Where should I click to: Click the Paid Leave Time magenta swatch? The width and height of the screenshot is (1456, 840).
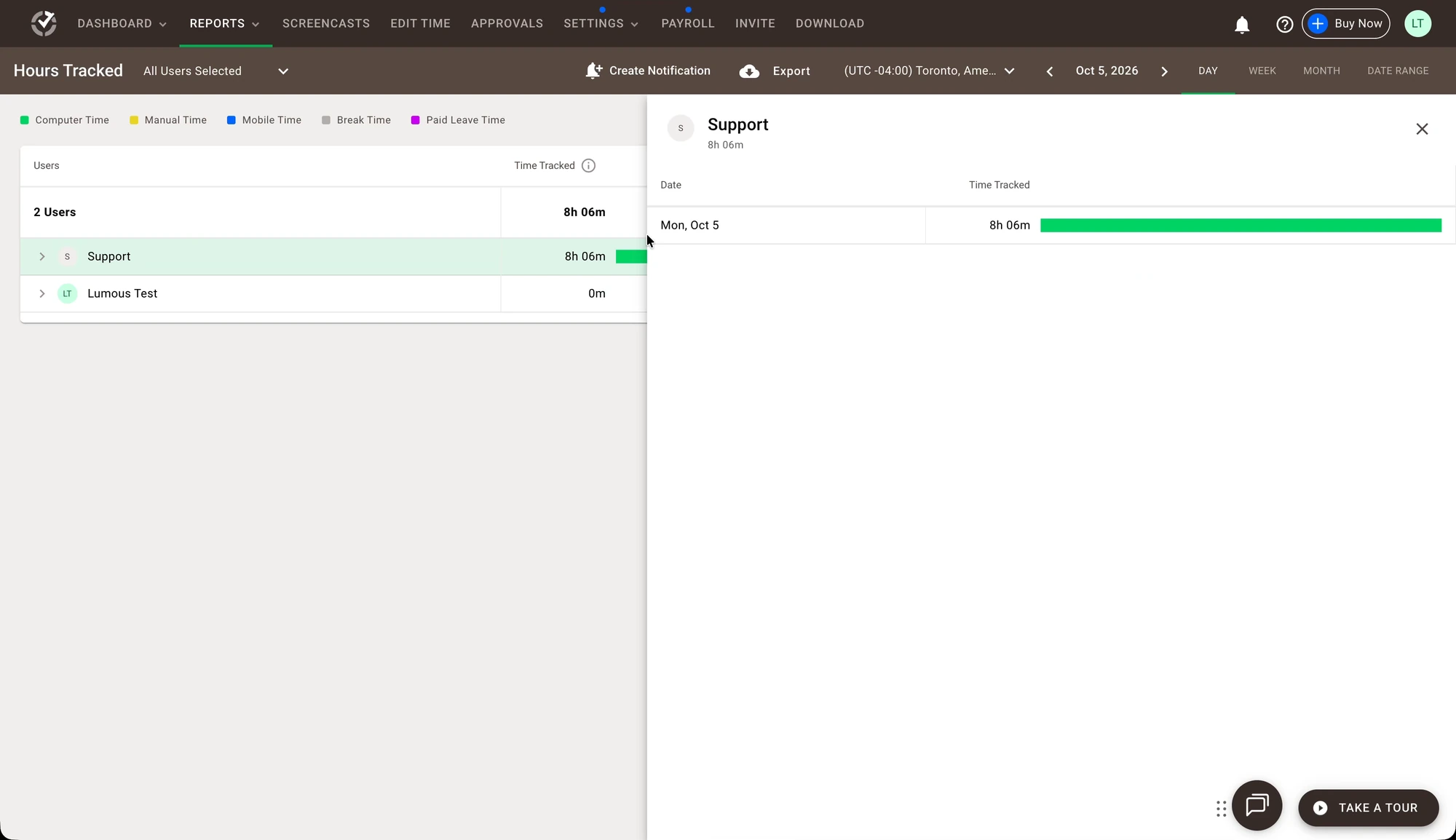tap(415, 120)
